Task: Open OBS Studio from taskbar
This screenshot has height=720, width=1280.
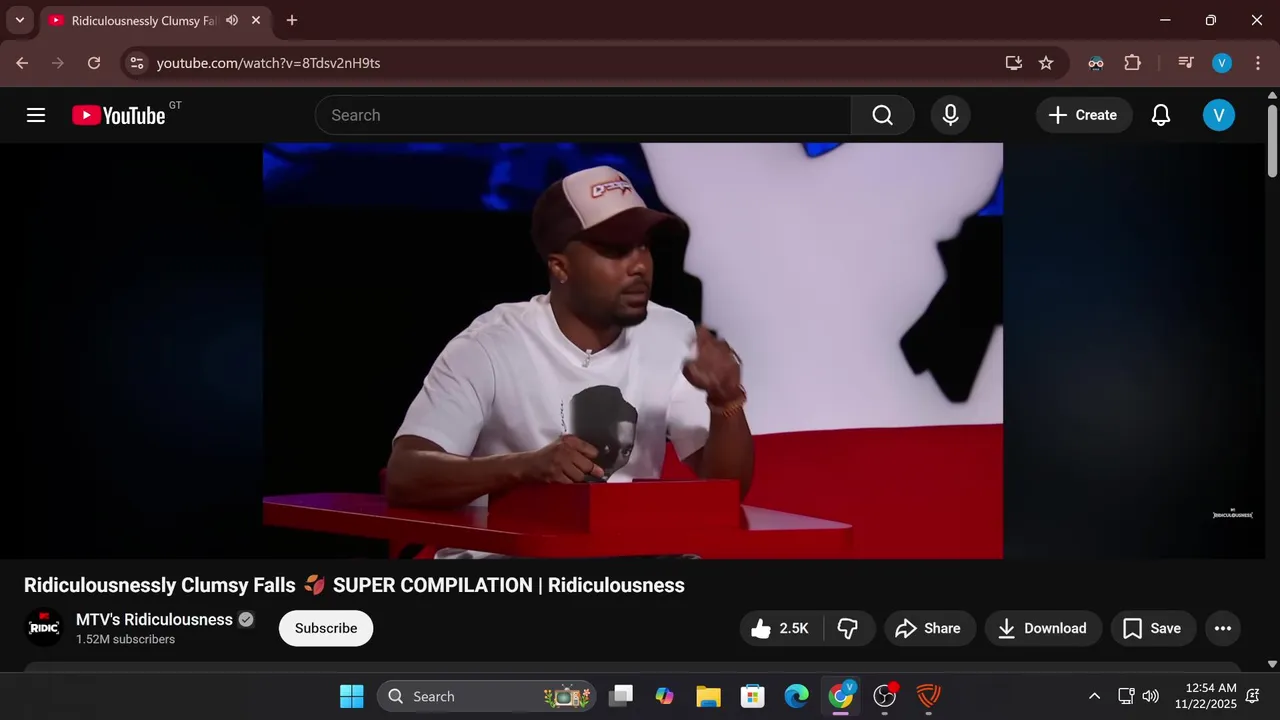Action: click(x=885, y=696)
